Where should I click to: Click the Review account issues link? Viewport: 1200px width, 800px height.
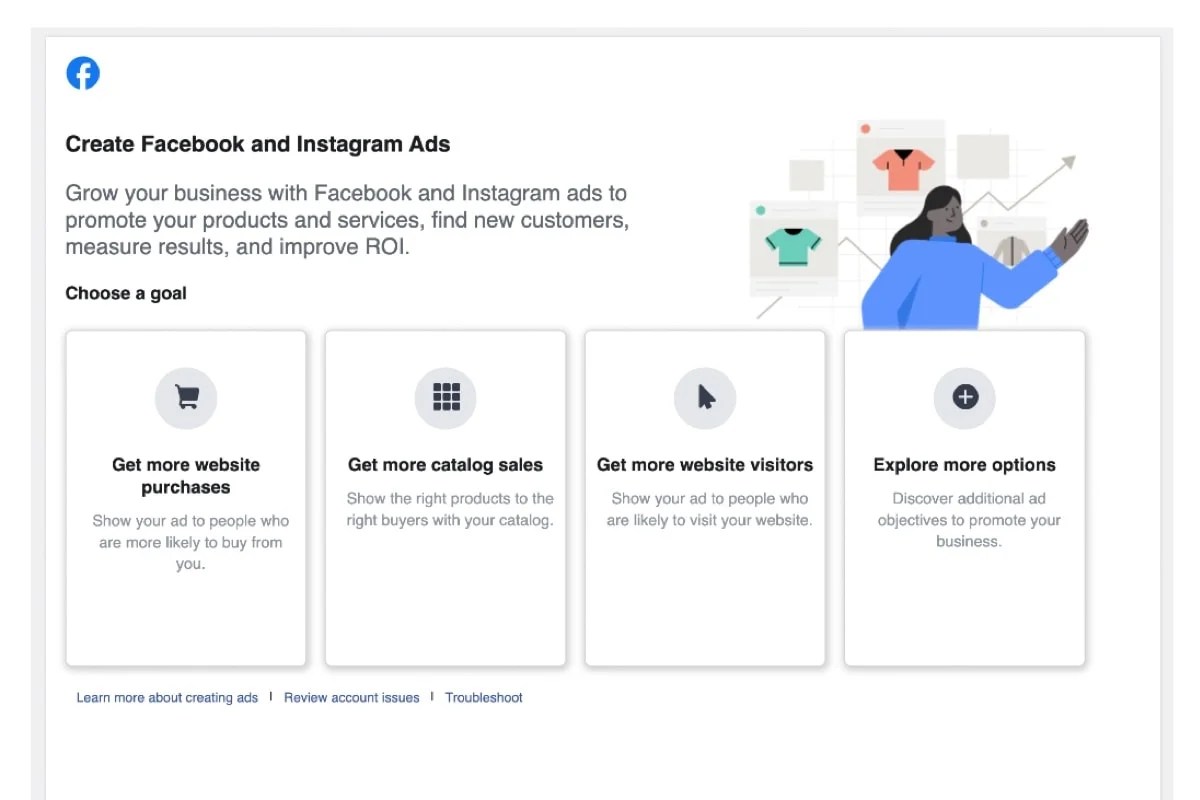point(352,697)
